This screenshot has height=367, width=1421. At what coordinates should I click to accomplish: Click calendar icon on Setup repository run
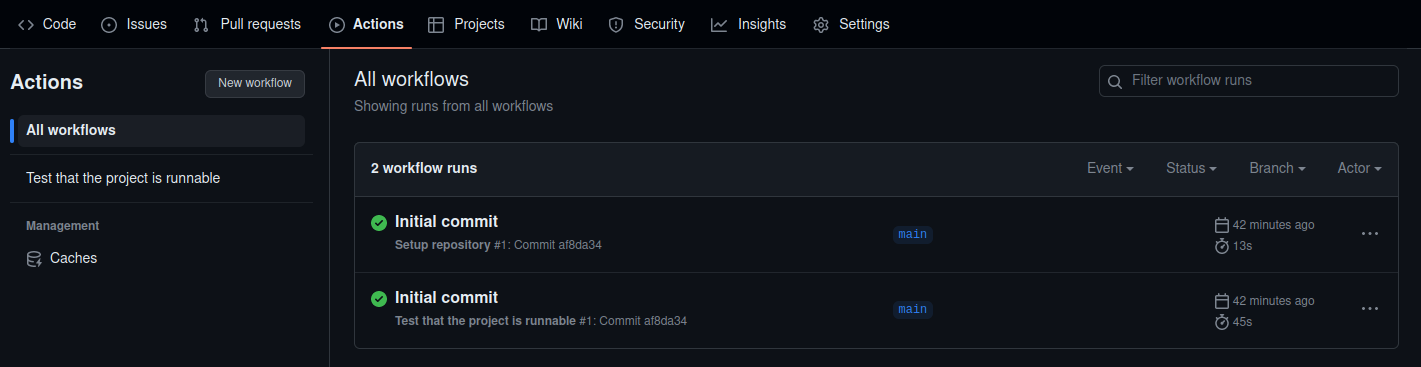tap(1221, 225)
